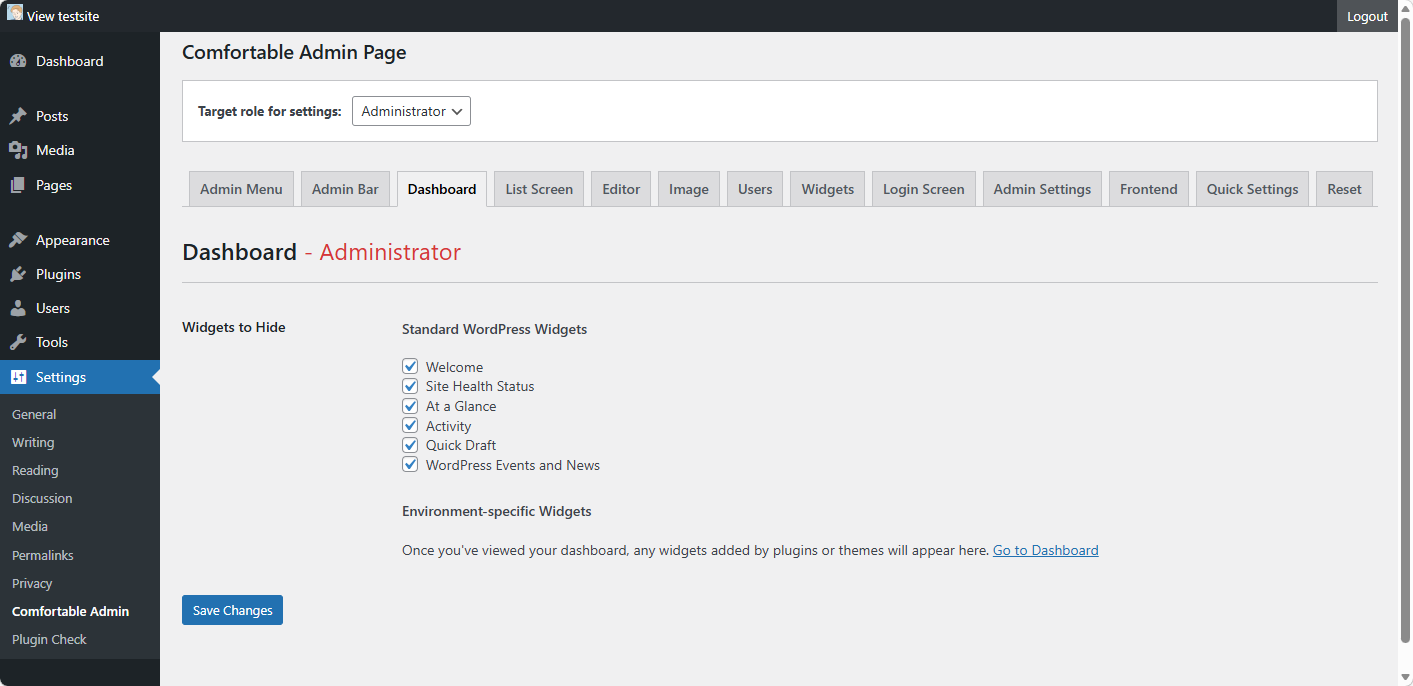Open Tools in the sidebar menu
This screenshot has height=686, width=1413.
coord(80,342)
